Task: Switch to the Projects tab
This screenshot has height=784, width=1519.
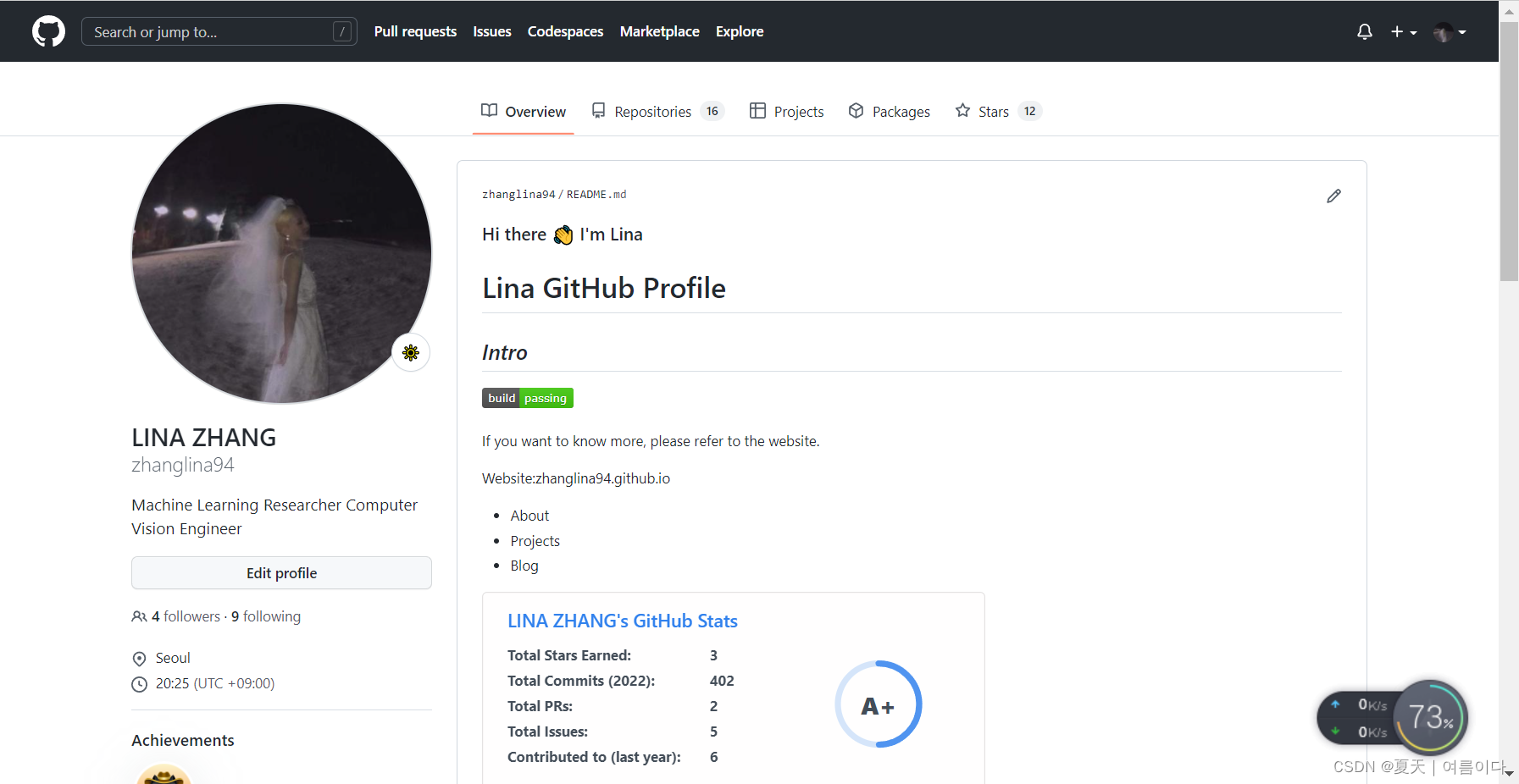Action: 787,111
